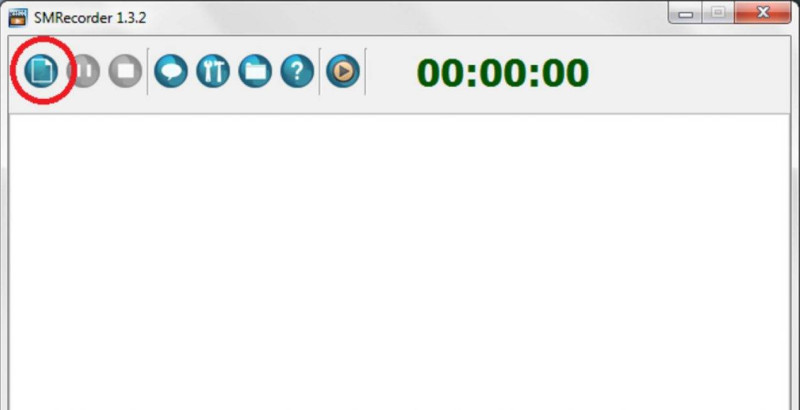Click toolbar separator before the speech bubble icon
This screenshot has height=410, width=800.
tap(147, 71)
